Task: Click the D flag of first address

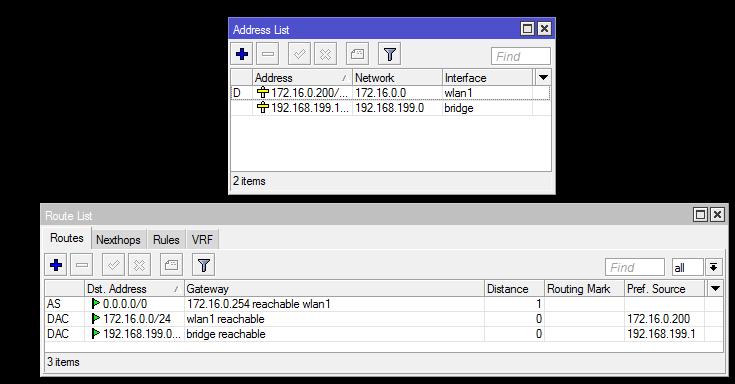Action: coord(237,93)
